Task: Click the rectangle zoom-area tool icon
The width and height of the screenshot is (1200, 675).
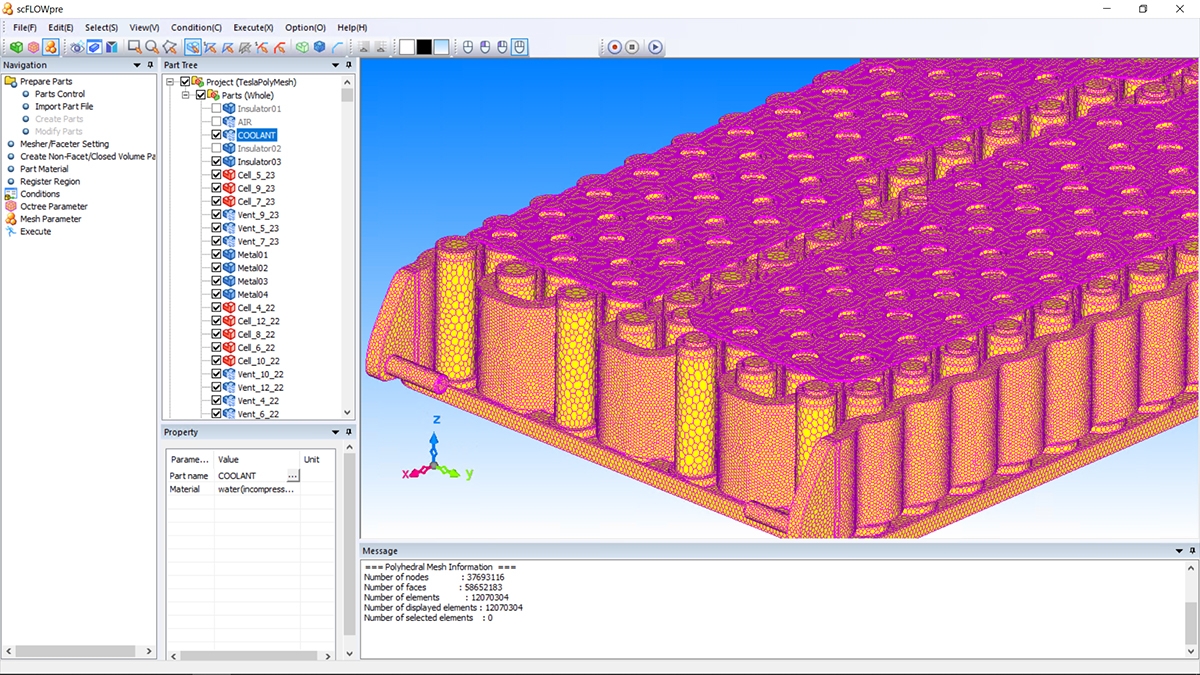Action: pos(133,47)
